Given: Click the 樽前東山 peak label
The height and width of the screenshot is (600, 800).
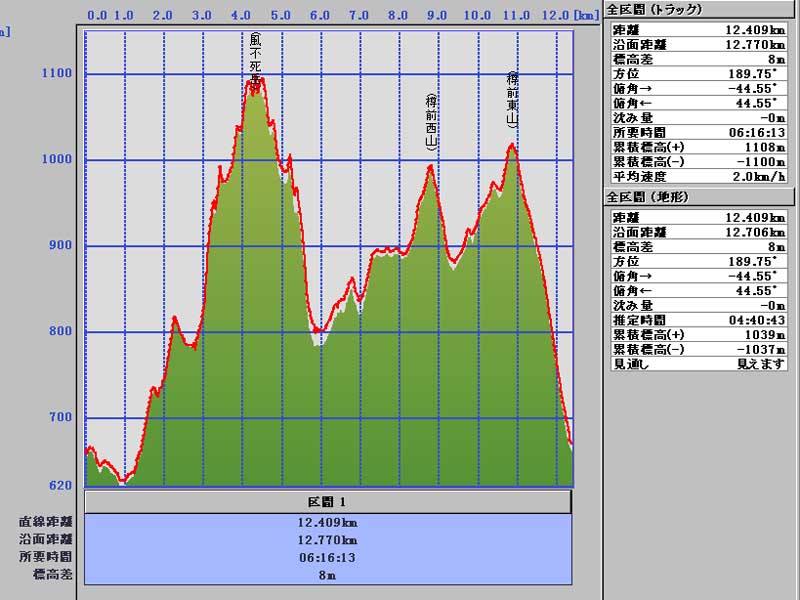Looking at the screenshot, I should coord(513,100).
